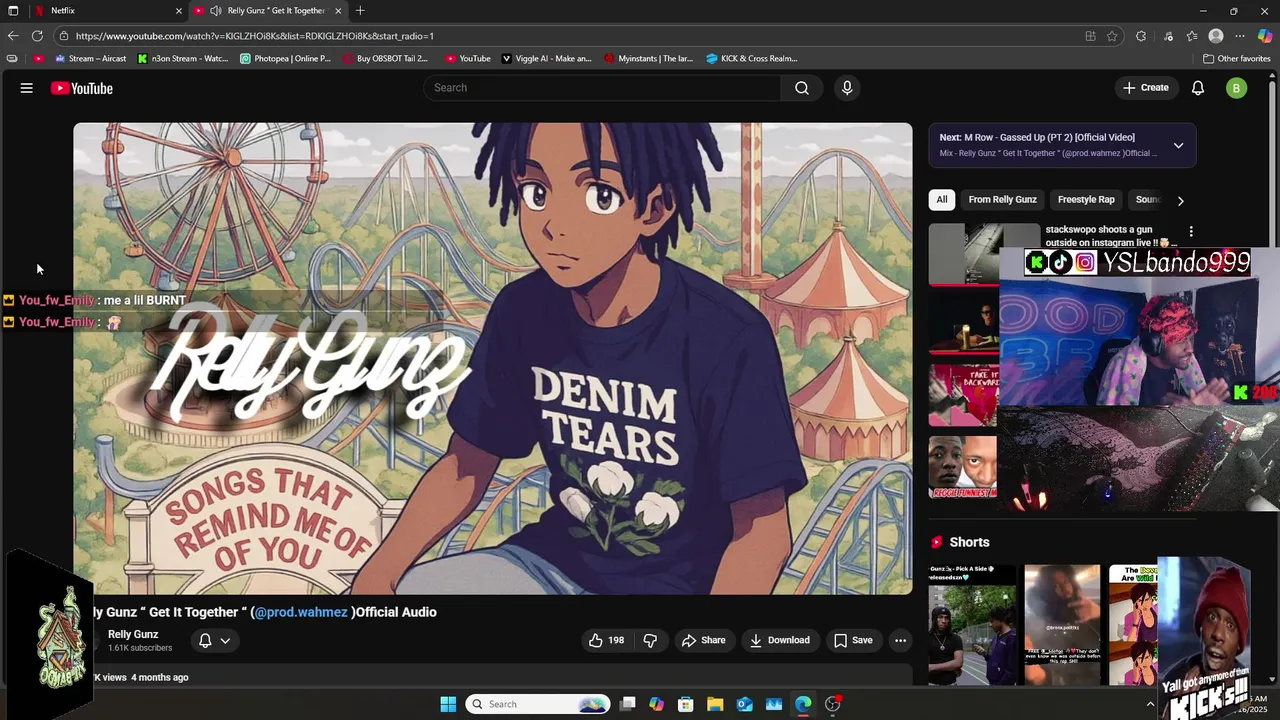Viewport: 1280px width, 720px height.
Task: Open the Other favorites folder
Action: click(x=1236, y=59)
